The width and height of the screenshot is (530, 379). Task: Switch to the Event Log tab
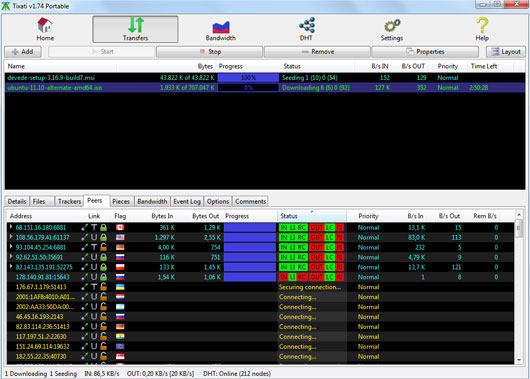187,202
